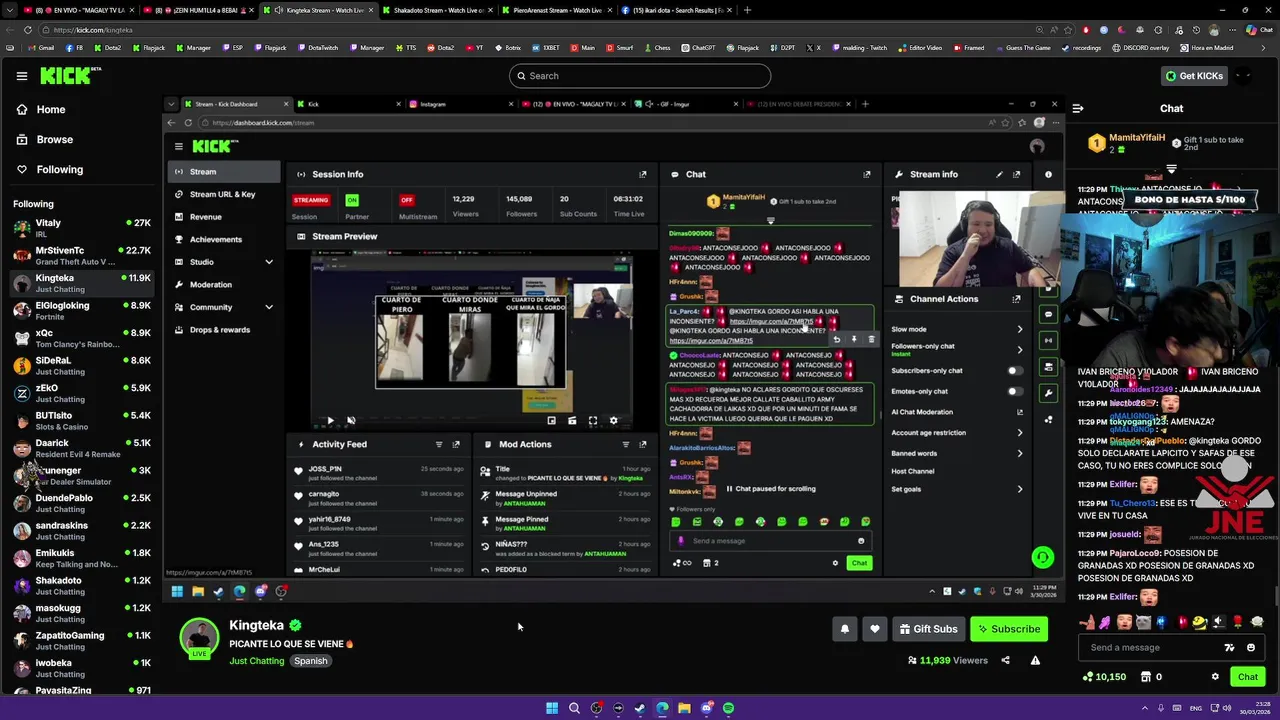The image size is (1280, 720).
Task: Click the Get KICKs button
Action: pyautogui.click(x=1193, y=76)
